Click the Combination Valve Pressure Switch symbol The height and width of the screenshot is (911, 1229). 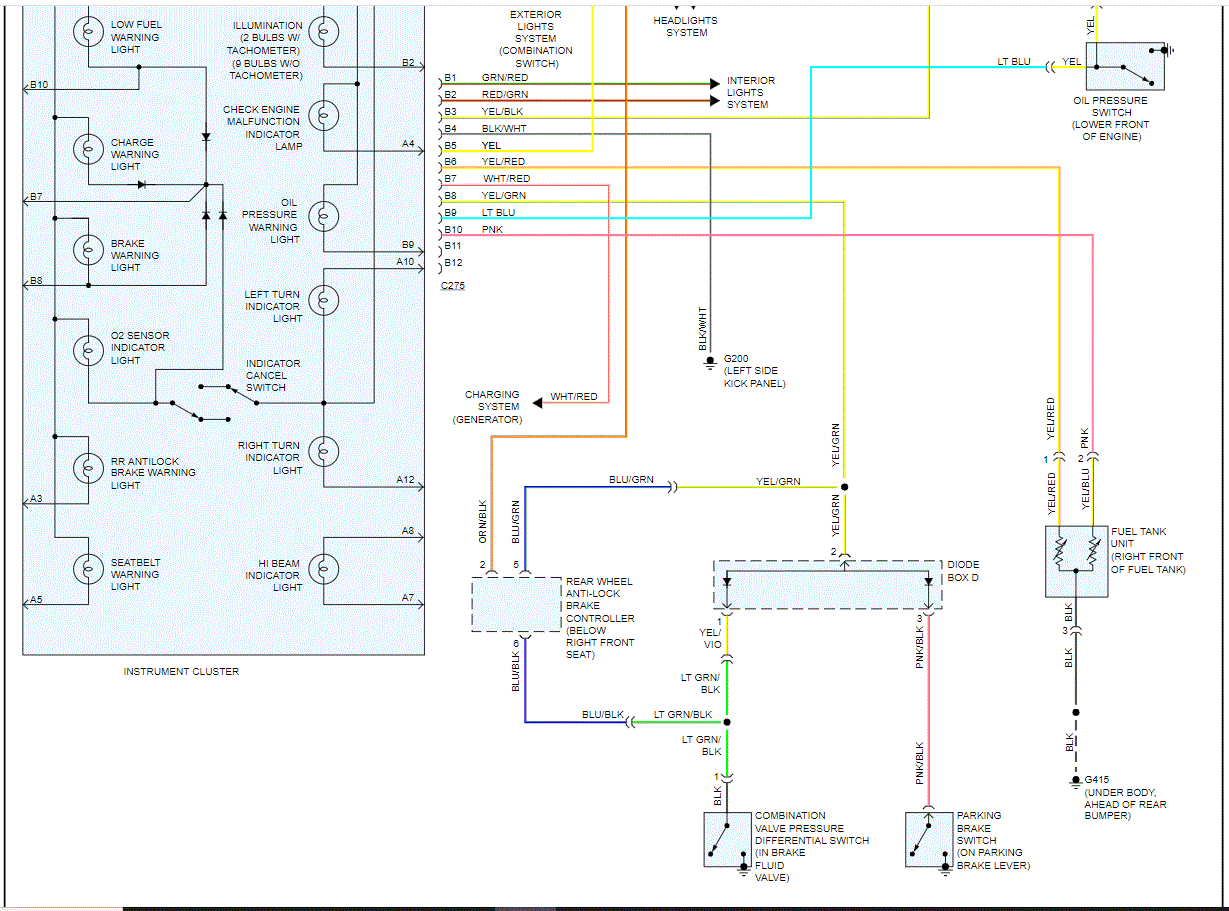[x=727, y=840]
